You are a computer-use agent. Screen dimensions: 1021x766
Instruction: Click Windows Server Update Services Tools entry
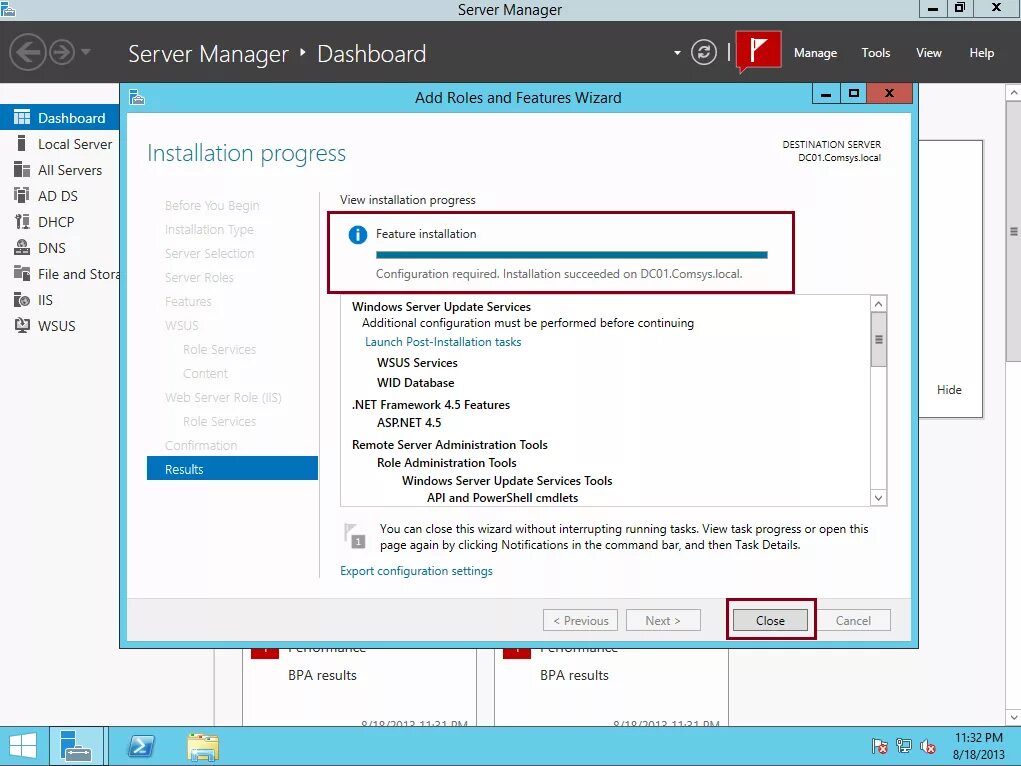point(507,481)
